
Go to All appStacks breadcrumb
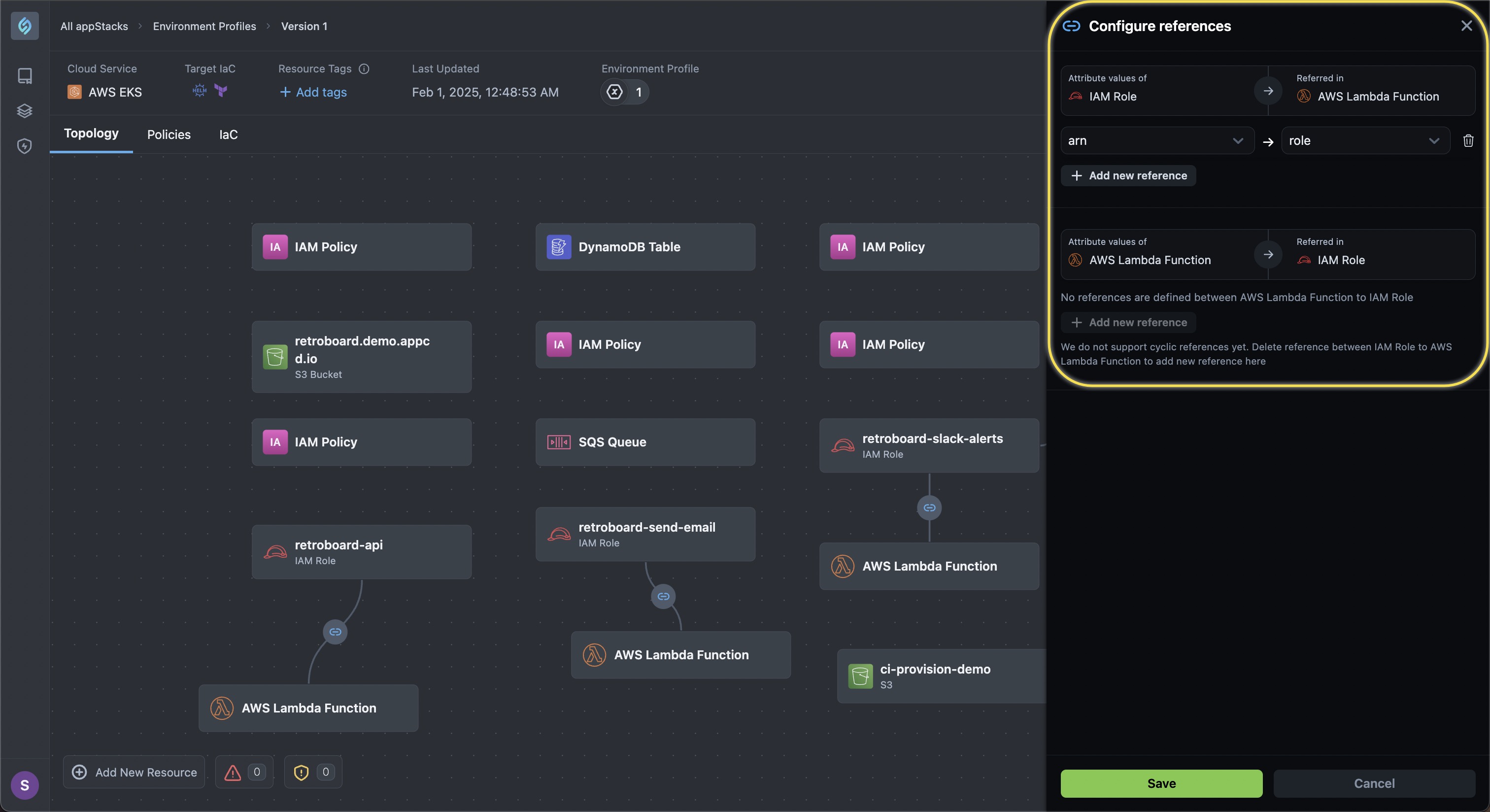(x=94, y=26)
